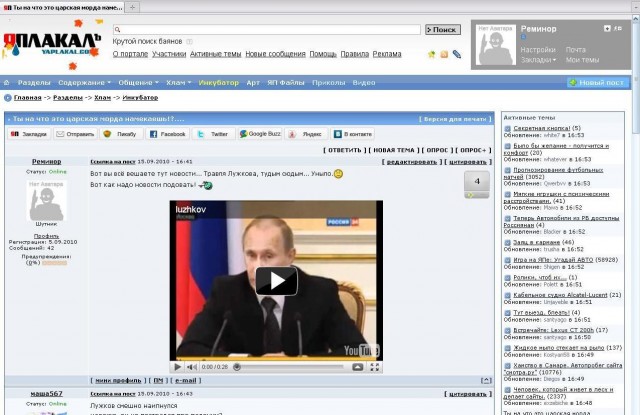Open the О портале link

pyautogui.click(x=130, y=54)
